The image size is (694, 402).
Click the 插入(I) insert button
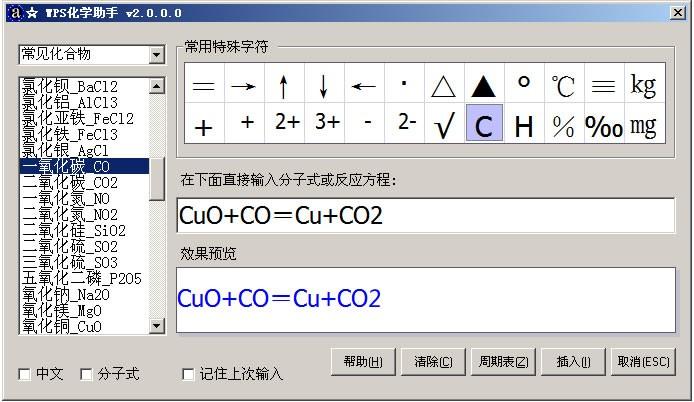pyautogui.click(x=573, y=362)
